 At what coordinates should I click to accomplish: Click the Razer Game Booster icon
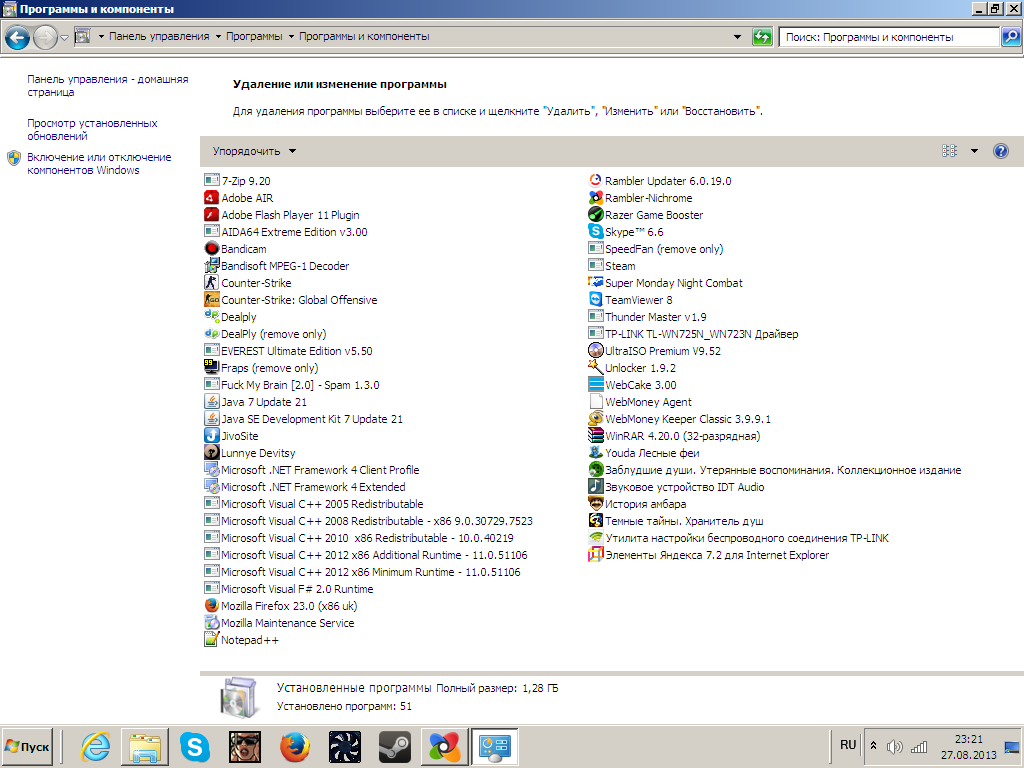pyautogui.click(x=595, y=215)
